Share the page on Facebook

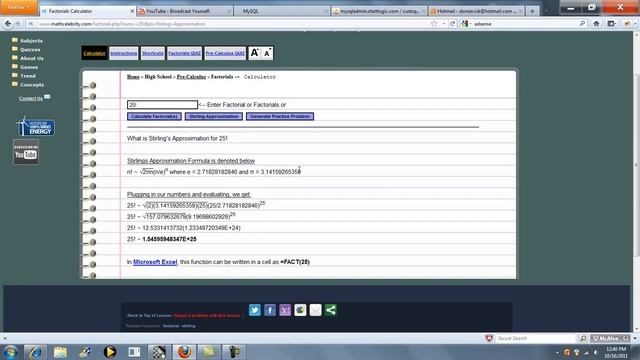pyautogui.click(x=270, y=310)
